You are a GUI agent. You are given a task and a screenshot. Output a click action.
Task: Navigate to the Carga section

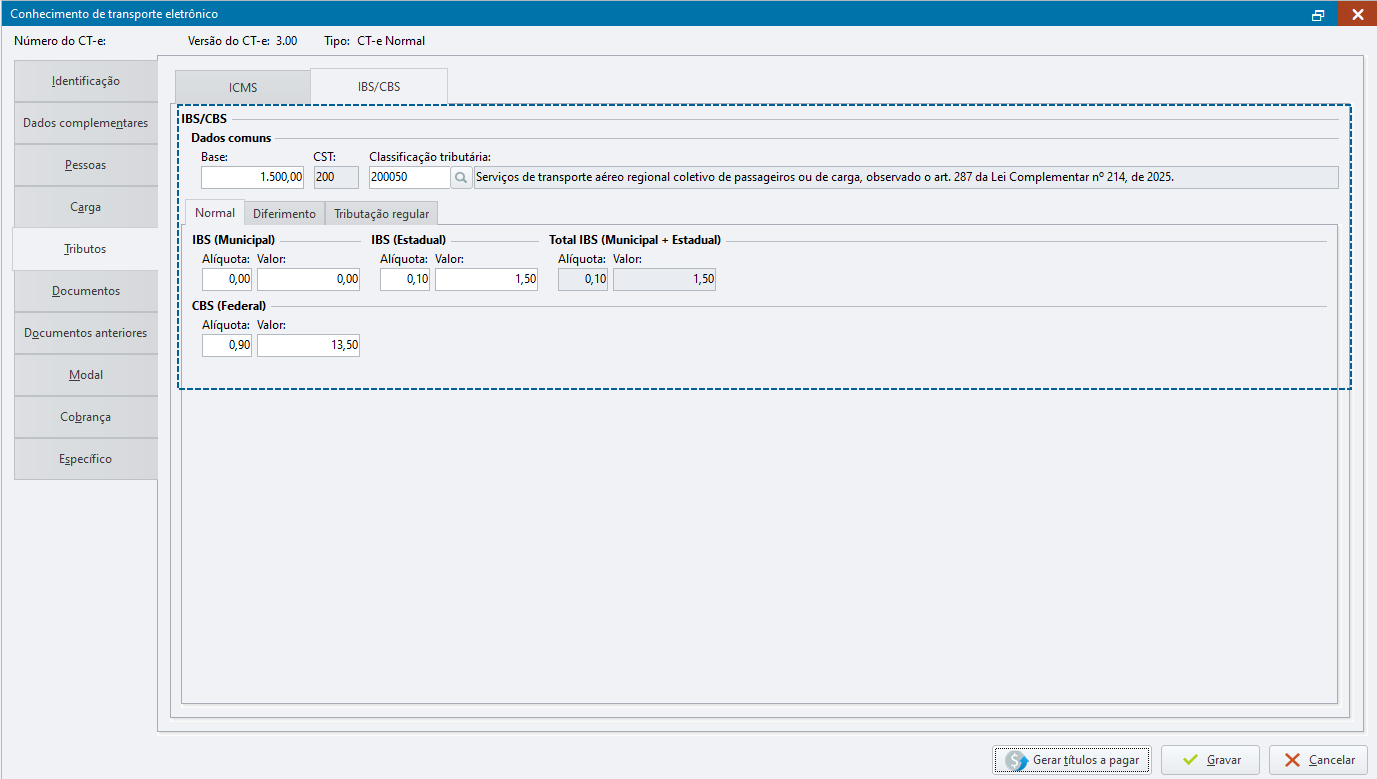[x=86, y=207]
